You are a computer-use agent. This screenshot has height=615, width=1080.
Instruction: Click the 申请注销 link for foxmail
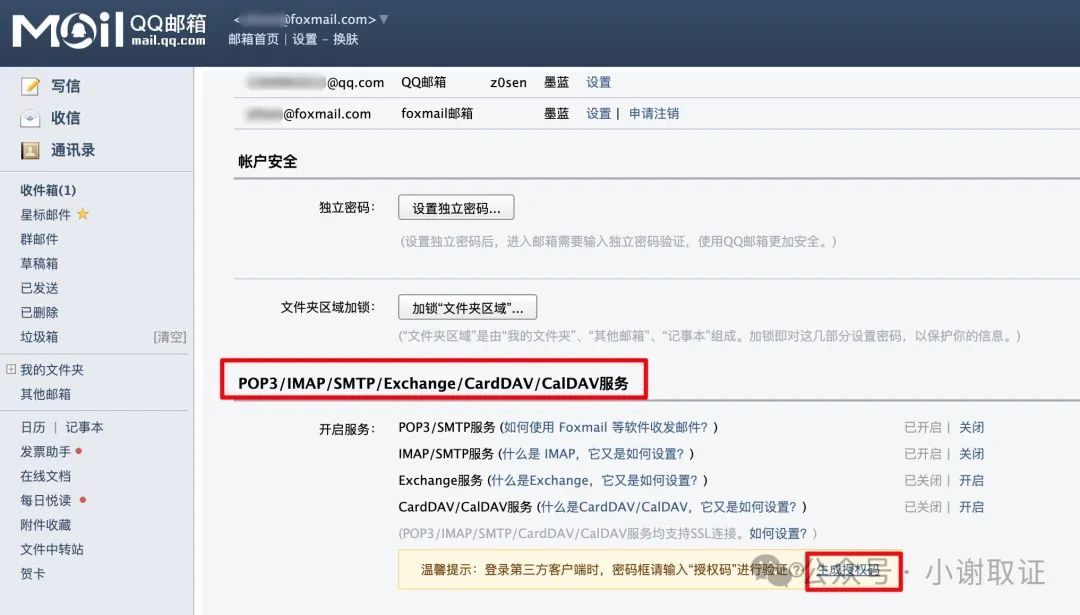click(654, 114)
